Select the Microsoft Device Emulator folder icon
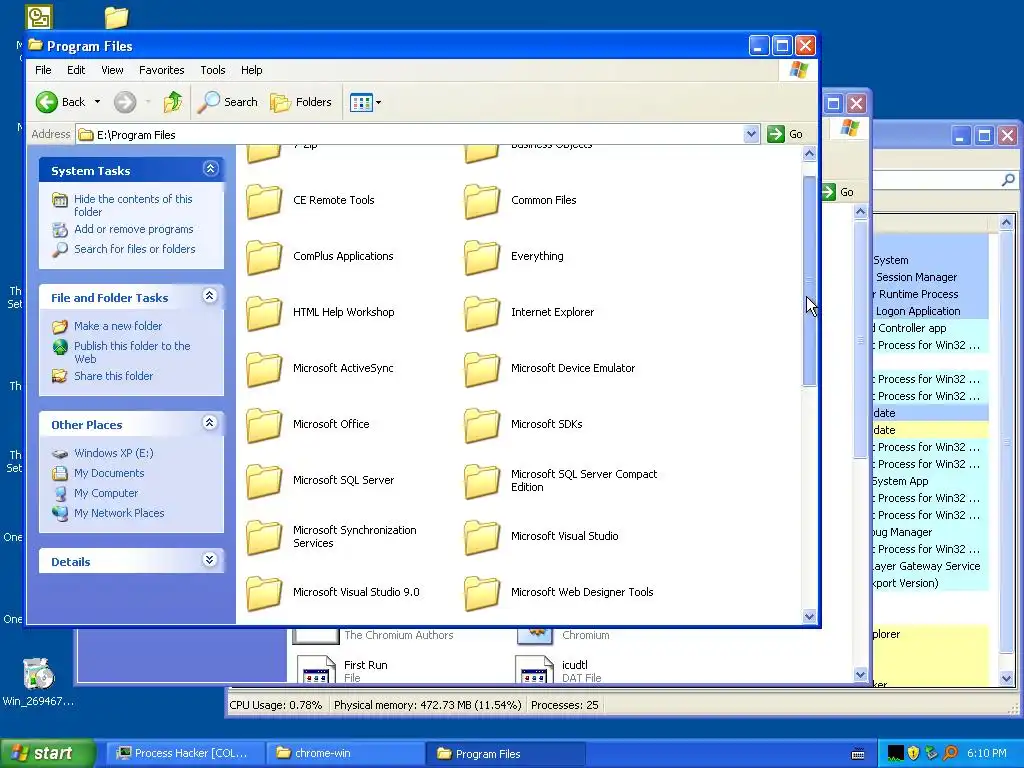Screen dimensions: 1024x768 coord(482,370)
